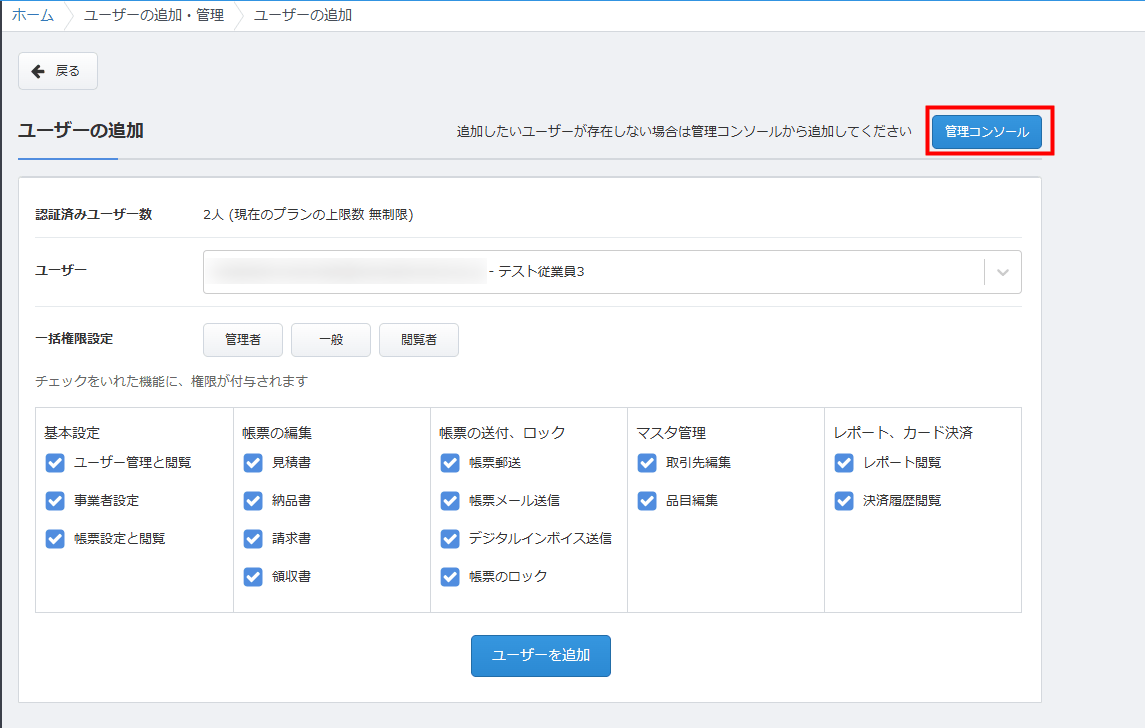Toggle レポート閲覧 checkbox
The height and width of the screenshot is (728, 1145).
pyautogui.click(x=844, y=463)
